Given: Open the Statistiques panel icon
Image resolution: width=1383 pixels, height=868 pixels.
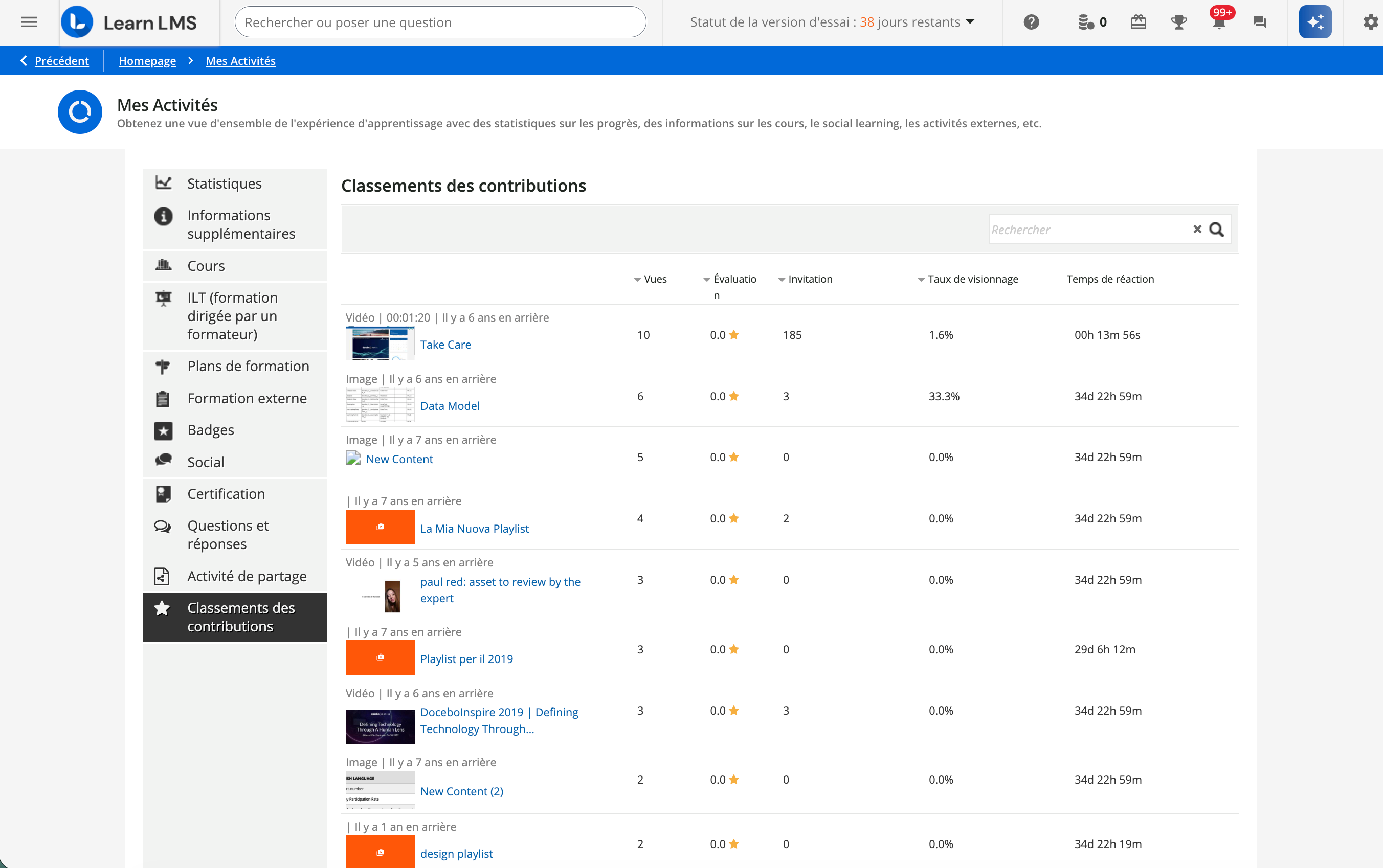Looking at the screenshot, I should coord(164,182).
